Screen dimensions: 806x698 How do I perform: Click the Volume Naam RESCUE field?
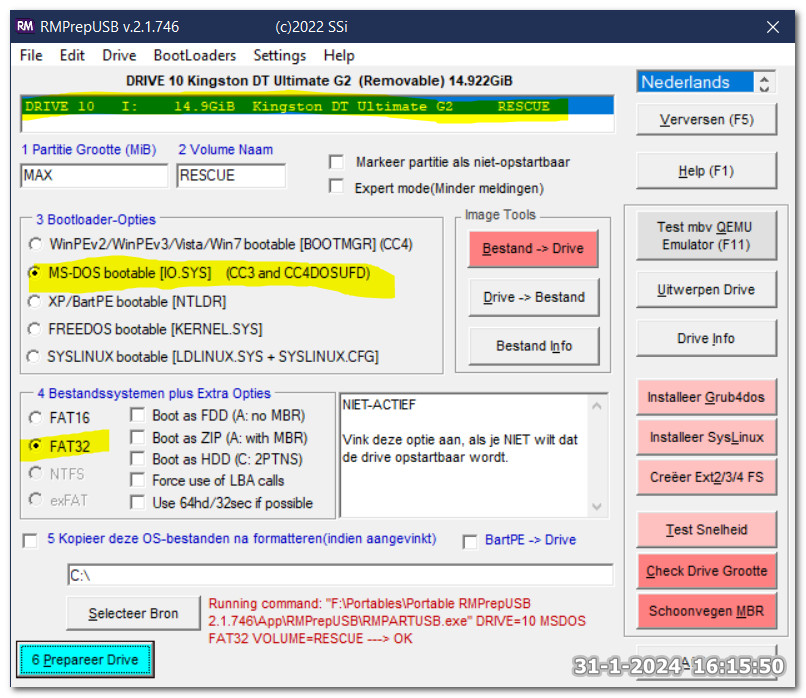click(x=231, y=176)
